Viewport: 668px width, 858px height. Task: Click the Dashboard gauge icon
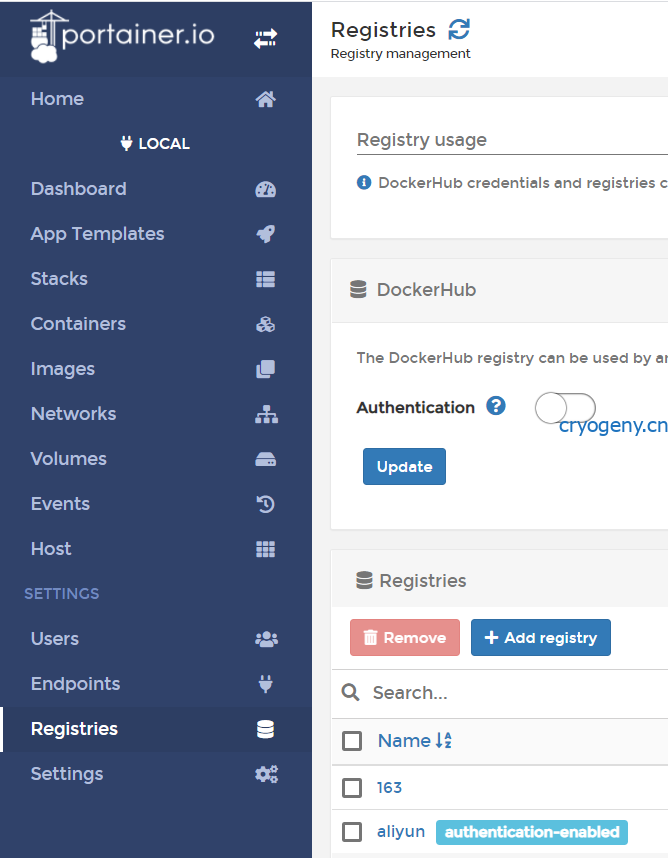click(266, 189)
